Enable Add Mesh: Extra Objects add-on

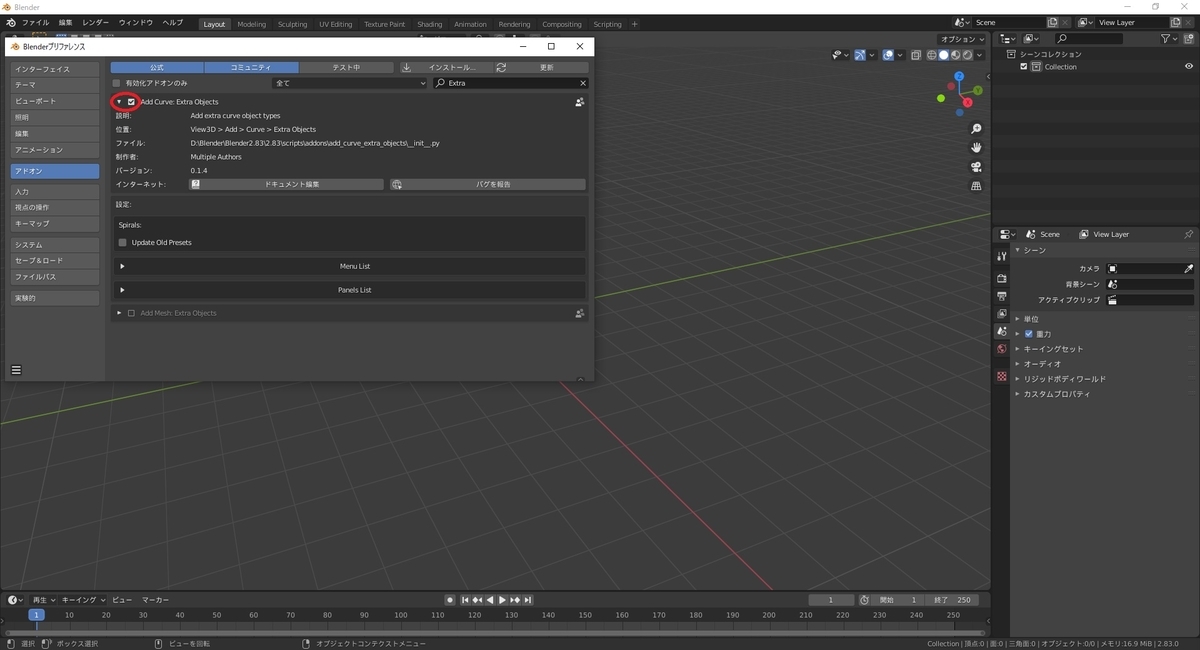pos(131,313)
